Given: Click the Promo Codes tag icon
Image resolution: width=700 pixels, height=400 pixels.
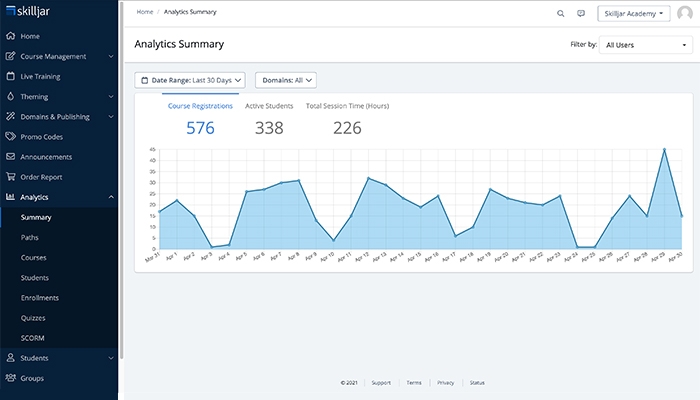Looking at the screenshot, I should point(11,137).
